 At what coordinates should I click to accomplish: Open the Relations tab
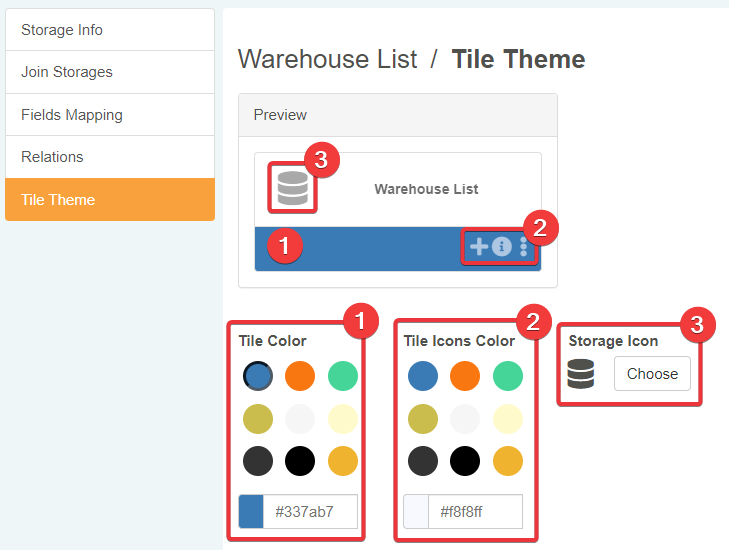pos(110,157)
